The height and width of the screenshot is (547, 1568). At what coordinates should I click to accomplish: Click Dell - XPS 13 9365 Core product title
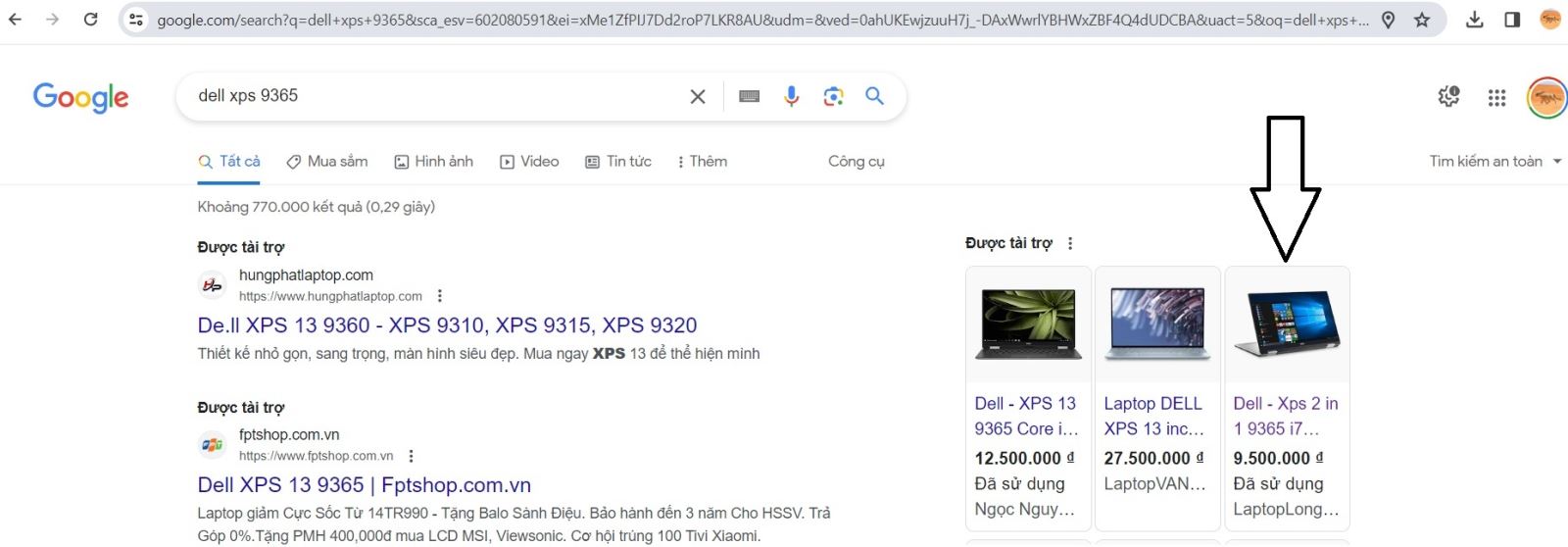(1026, 417)
